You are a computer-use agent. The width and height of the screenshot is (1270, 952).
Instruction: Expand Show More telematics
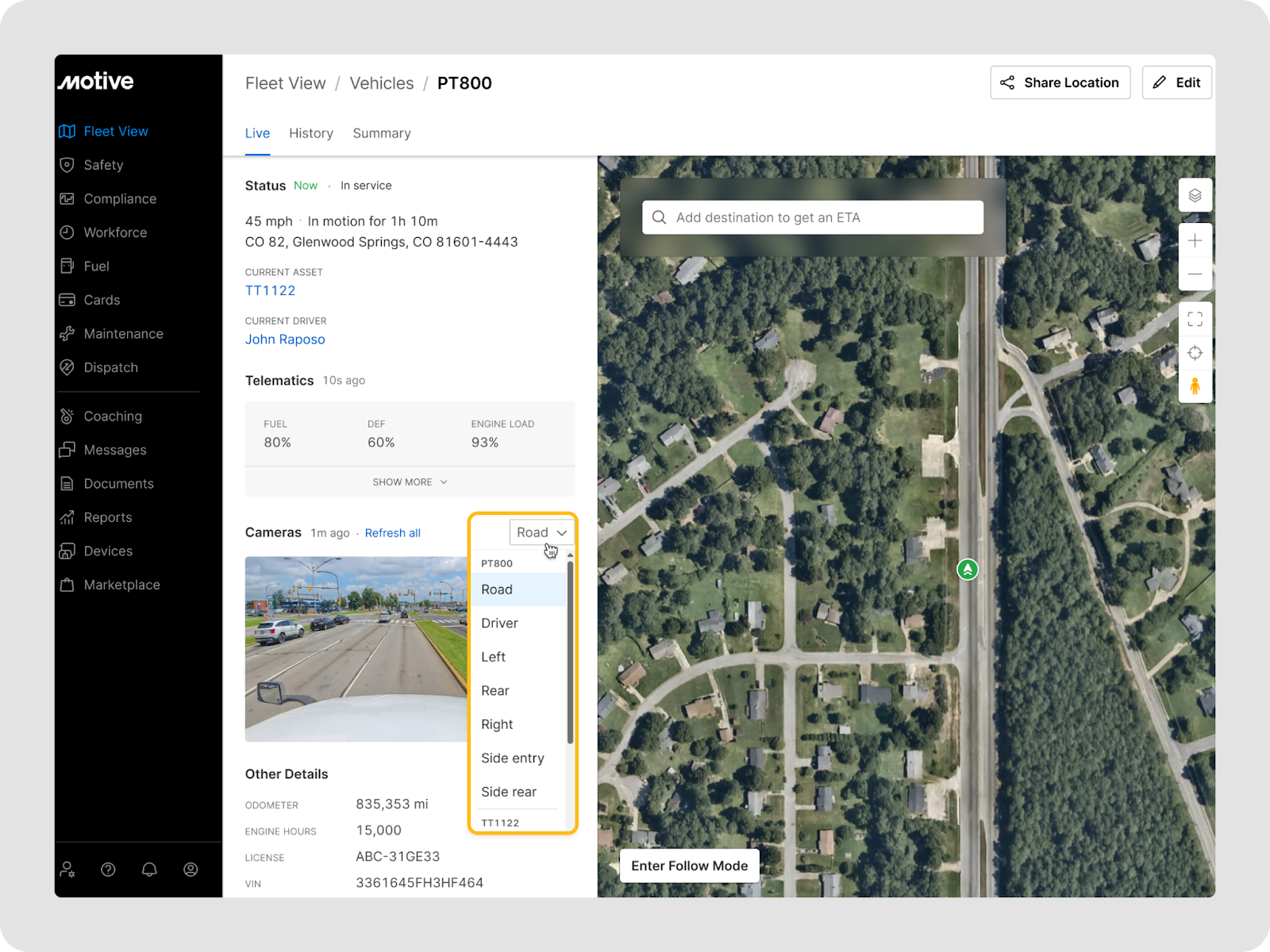[410, 482]
